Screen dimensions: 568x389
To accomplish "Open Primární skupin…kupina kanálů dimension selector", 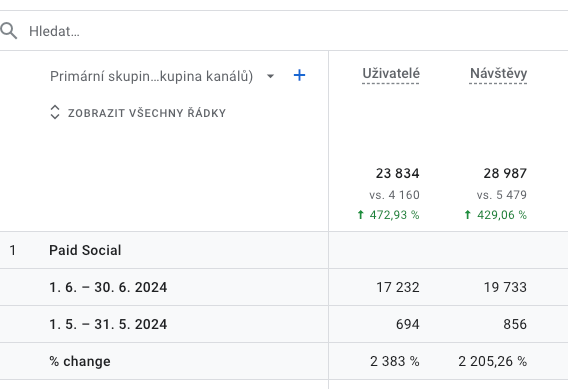I will click(151, 76).
